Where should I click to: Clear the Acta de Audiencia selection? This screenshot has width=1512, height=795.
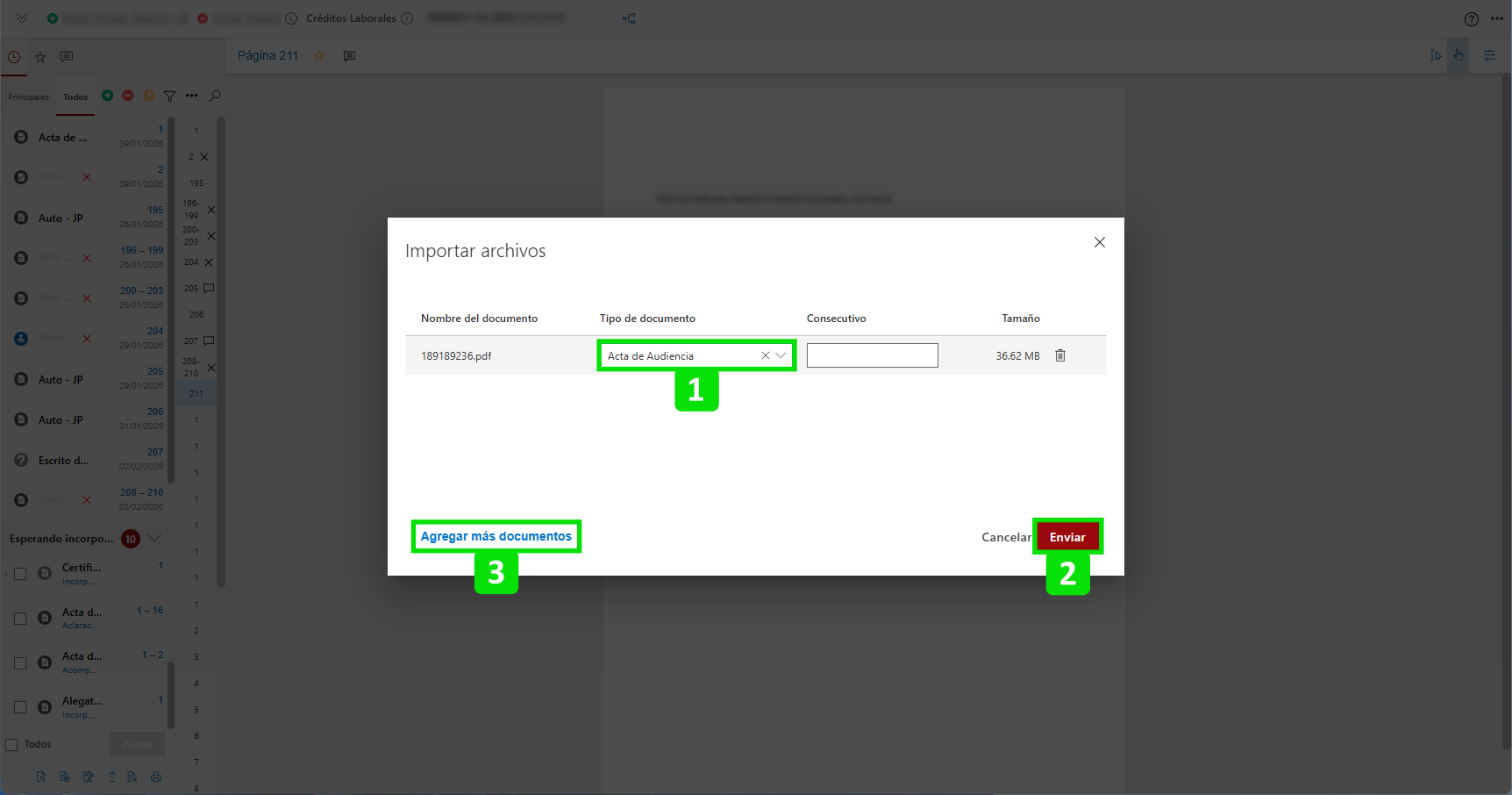tap(765, 355)
